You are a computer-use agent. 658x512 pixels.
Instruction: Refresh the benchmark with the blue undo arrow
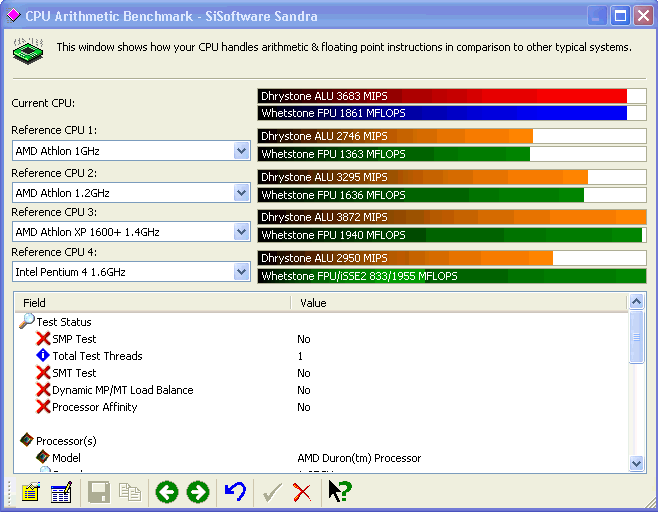pos(235,491)
